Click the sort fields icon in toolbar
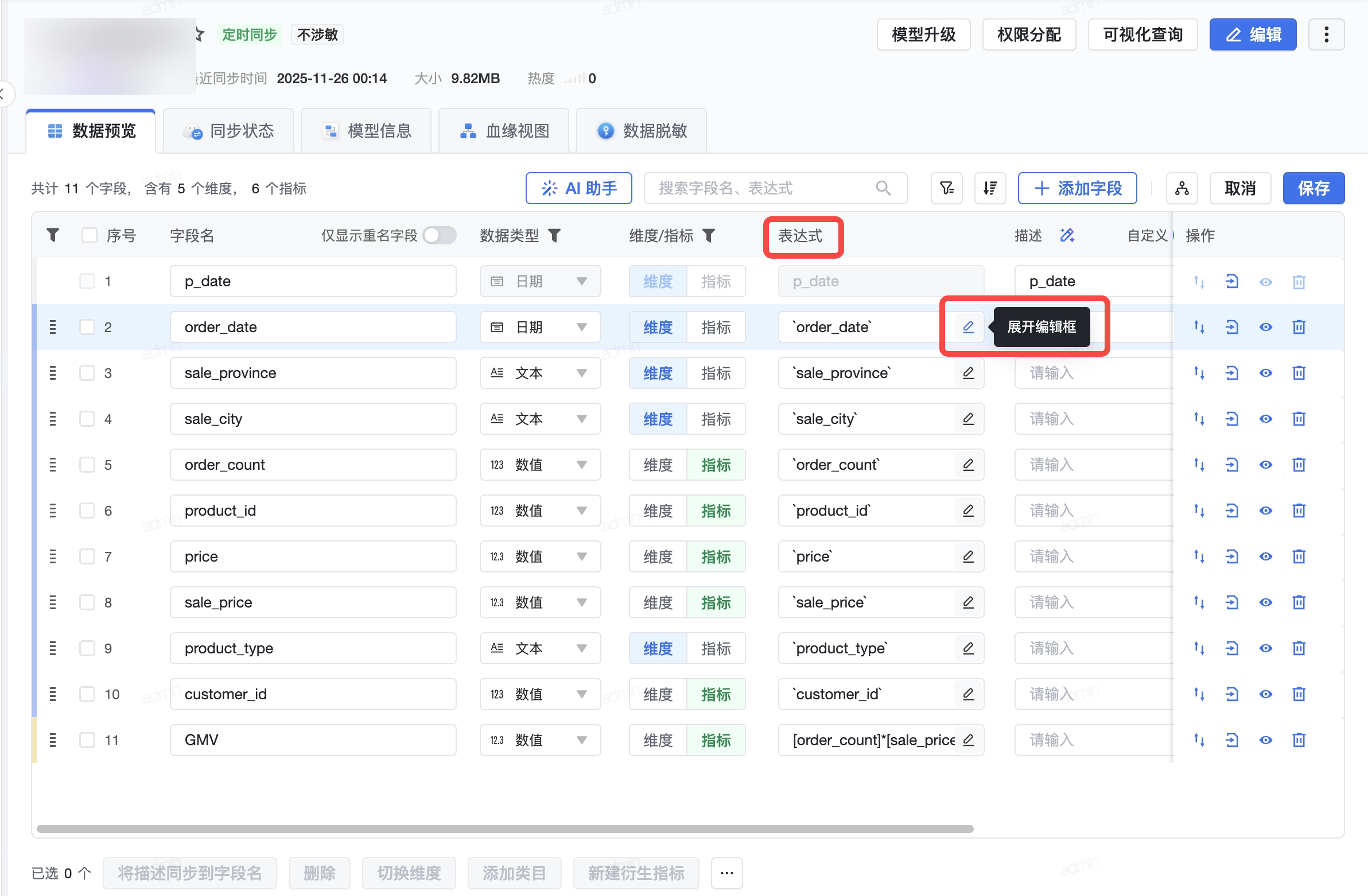This screenshot has width=1368, height=896. point(990,188)
